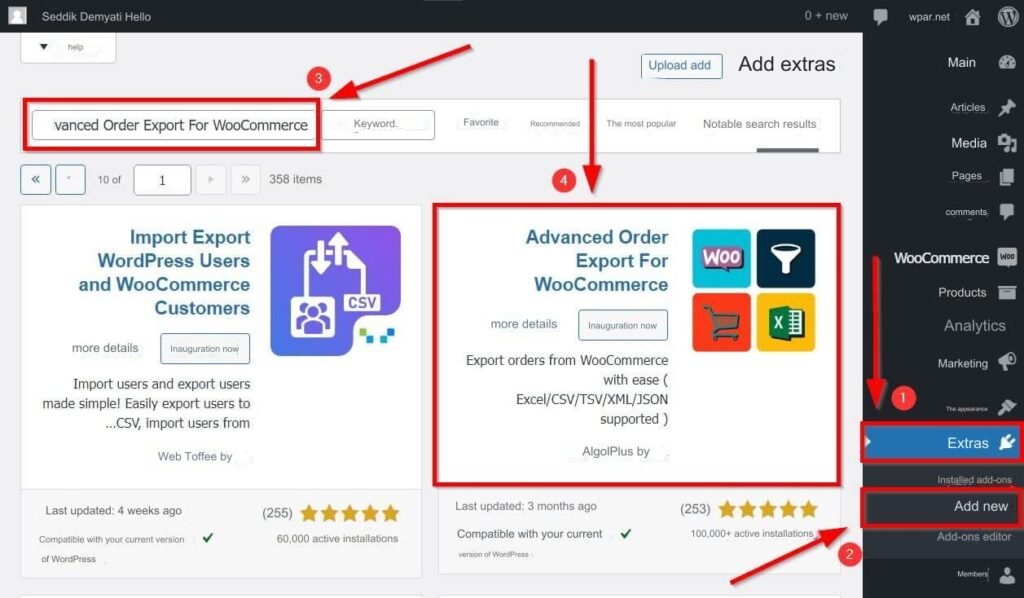Click the plugin search input field
Image resolution: width=1024 pixels, height=598 pixels.
(x=172, y=125)
